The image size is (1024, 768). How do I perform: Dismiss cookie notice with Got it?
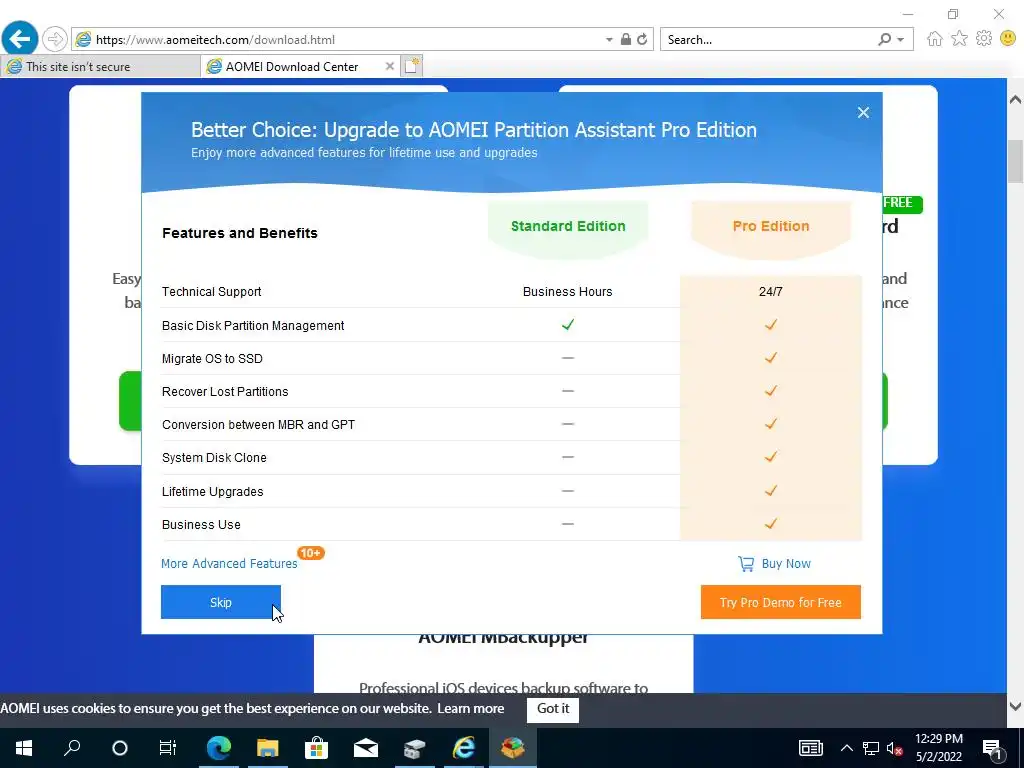click(552, 709)
